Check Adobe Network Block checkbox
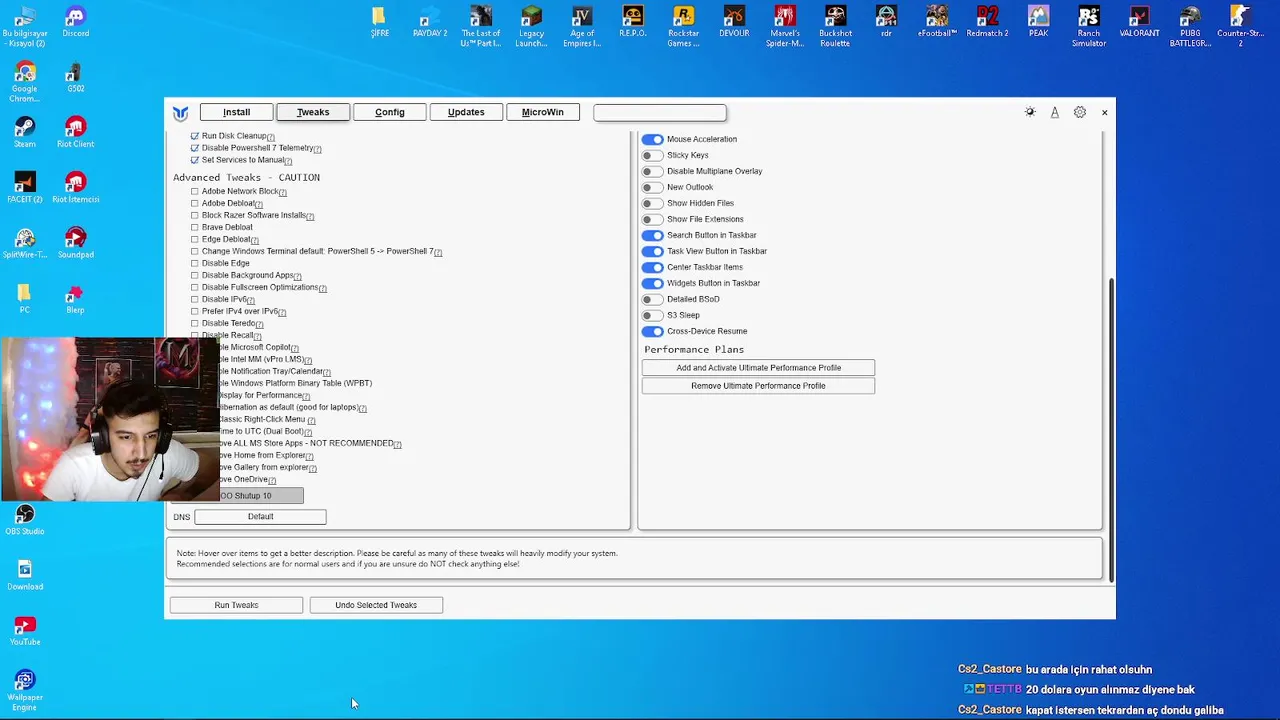This screenshot has height=720, width=1280. coord(195,191)
